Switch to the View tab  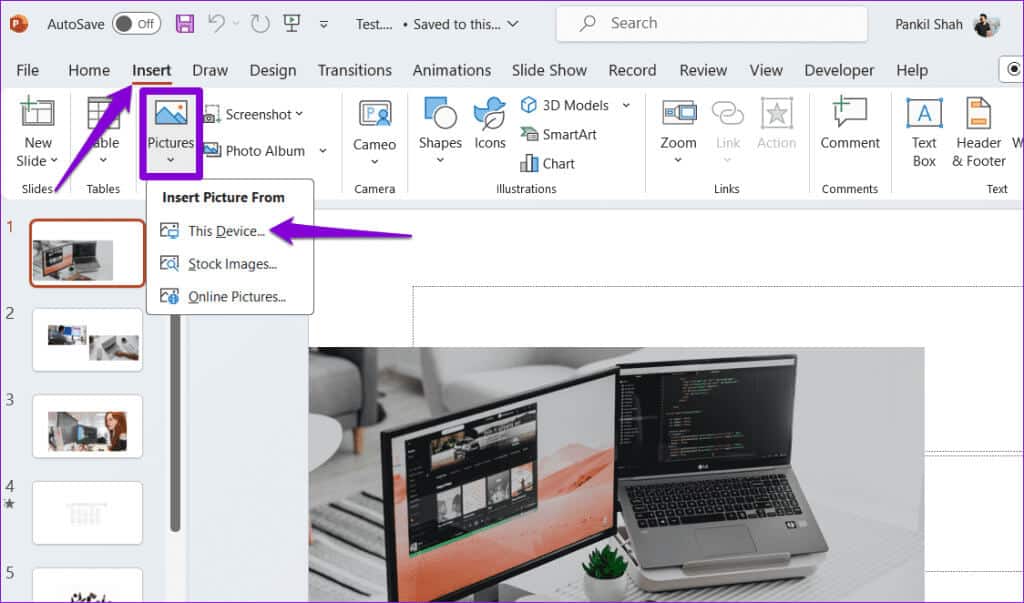tap(766, 70)
